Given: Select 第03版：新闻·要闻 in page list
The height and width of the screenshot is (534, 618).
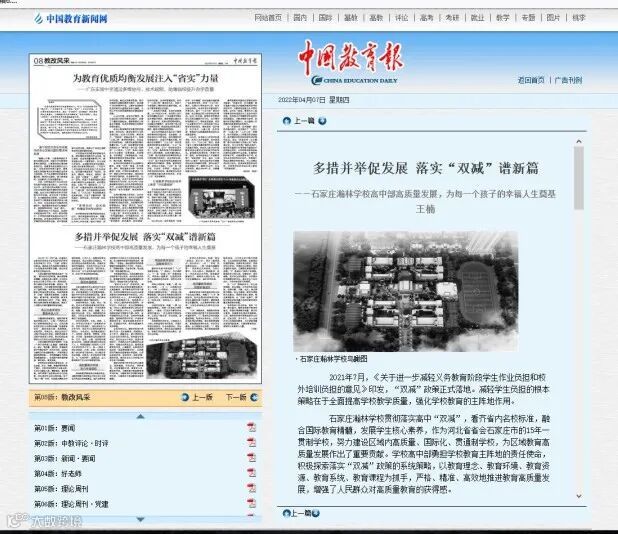Looking at the screenshot, I should [x=65, y=458].
